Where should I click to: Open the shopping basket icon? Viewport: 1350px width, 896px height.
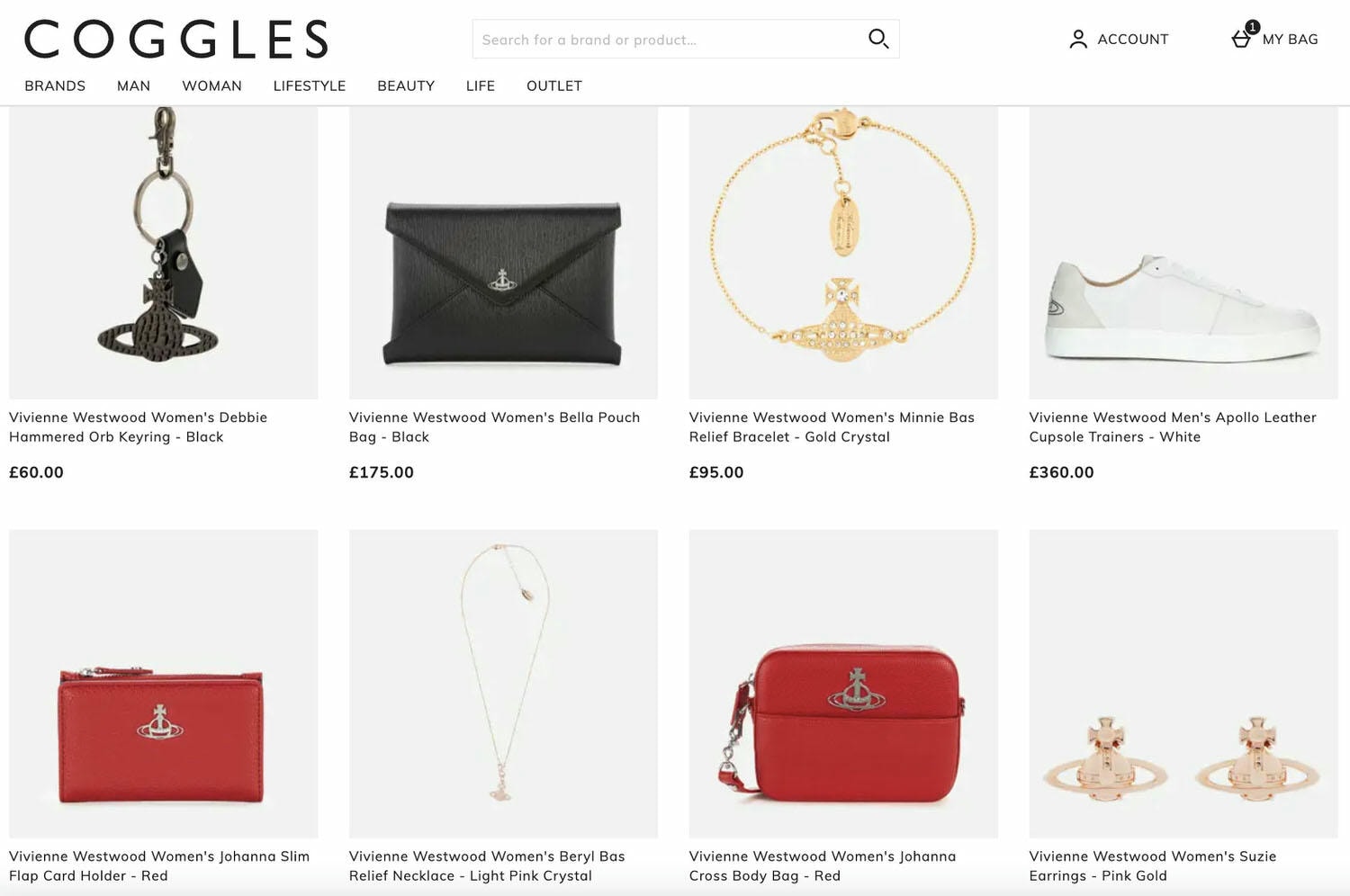tap(1242, 39)
